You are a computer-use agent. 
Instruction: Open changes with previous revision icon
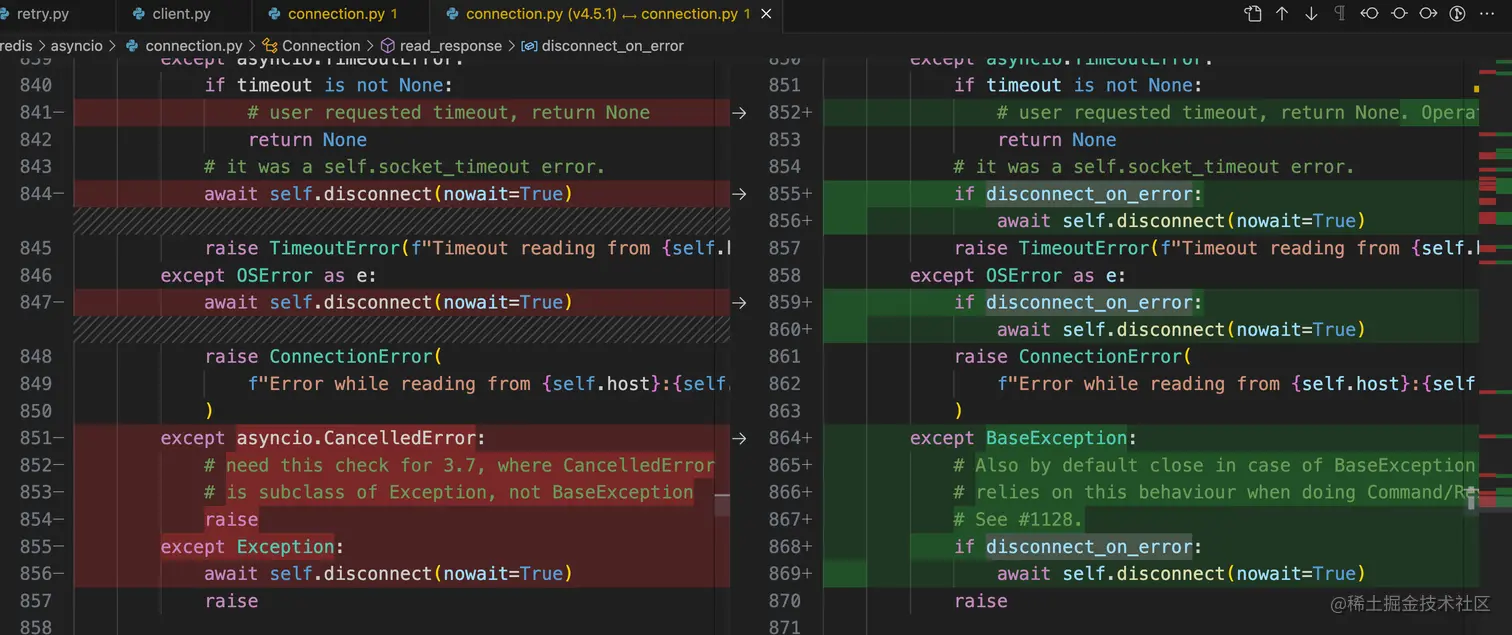[1370, 14]
